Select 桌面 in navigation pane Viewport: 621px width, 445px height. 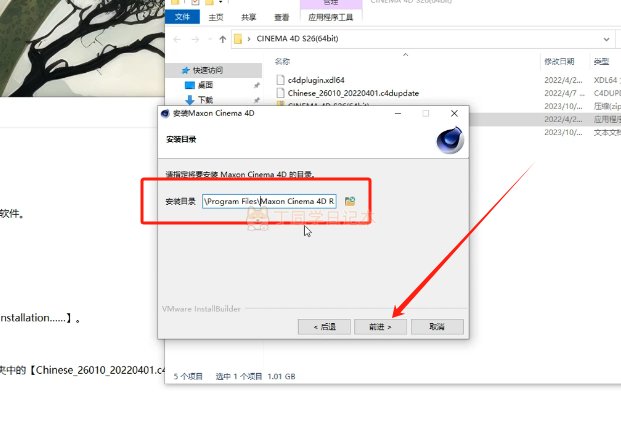coord(206,85)
